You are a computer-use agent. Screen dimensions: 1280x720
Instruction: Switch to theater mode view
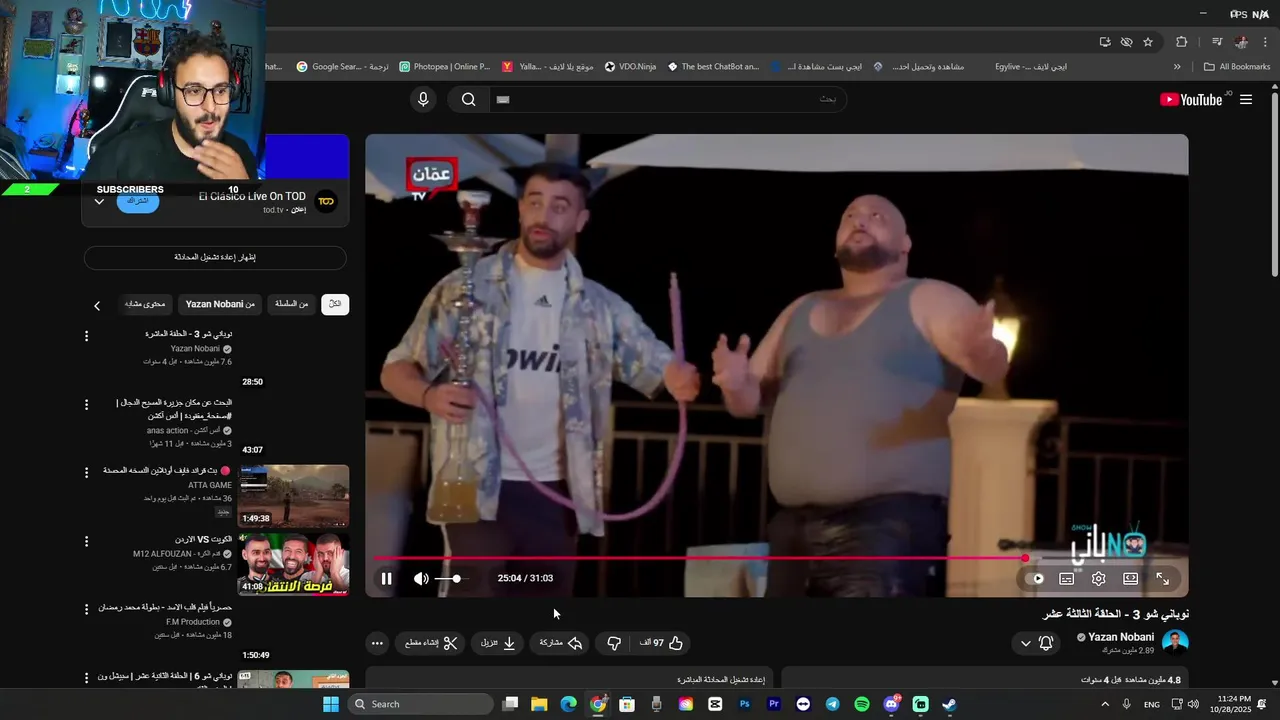[1130, 578]
